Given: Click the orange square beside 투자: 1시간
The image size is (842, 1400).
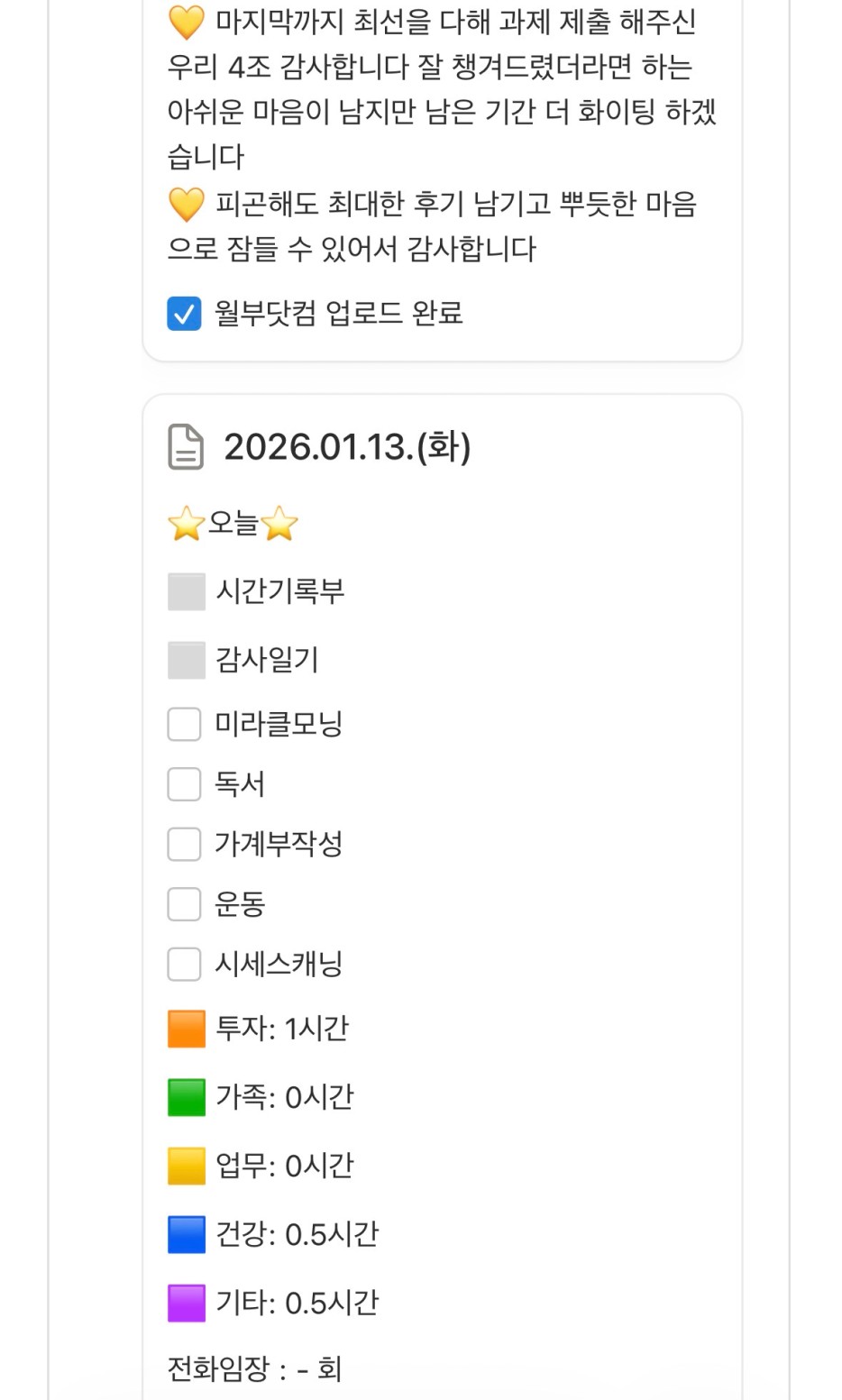Looking at the screenshot, I should tap(187, 1029).
